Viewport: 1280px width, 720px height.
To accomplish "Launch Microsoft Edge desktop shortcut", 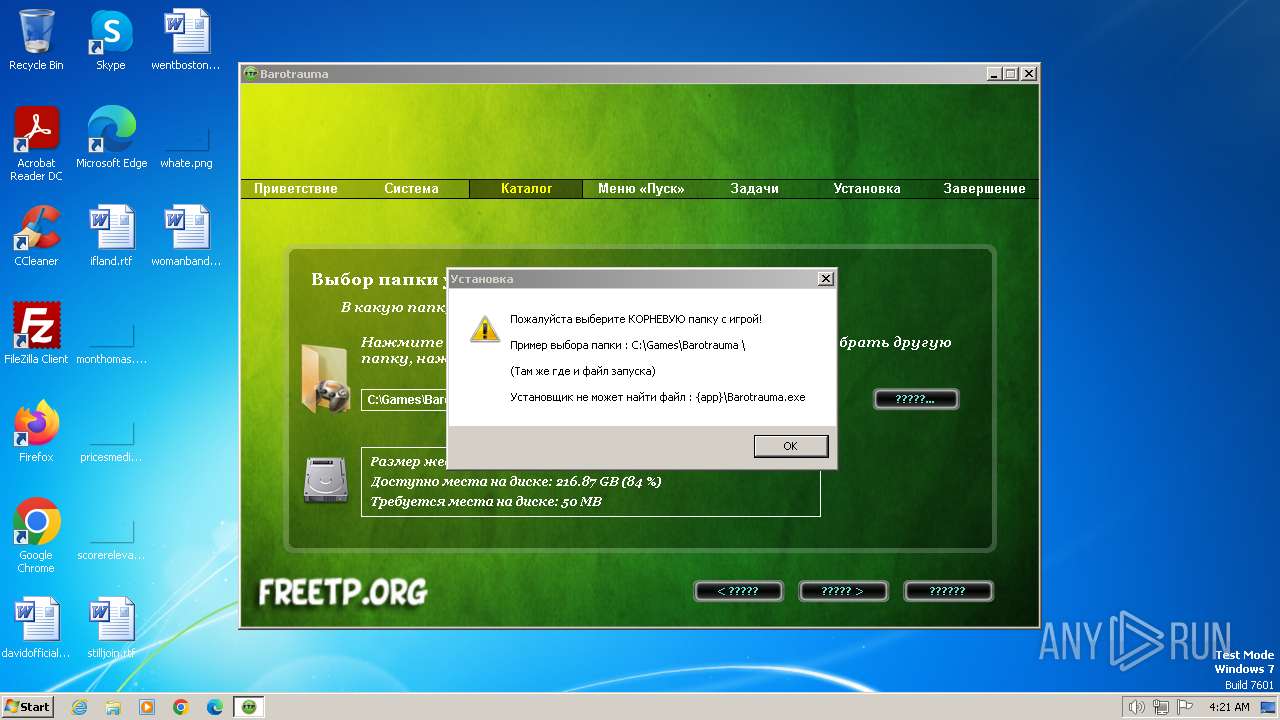I will tap(111, 138).
